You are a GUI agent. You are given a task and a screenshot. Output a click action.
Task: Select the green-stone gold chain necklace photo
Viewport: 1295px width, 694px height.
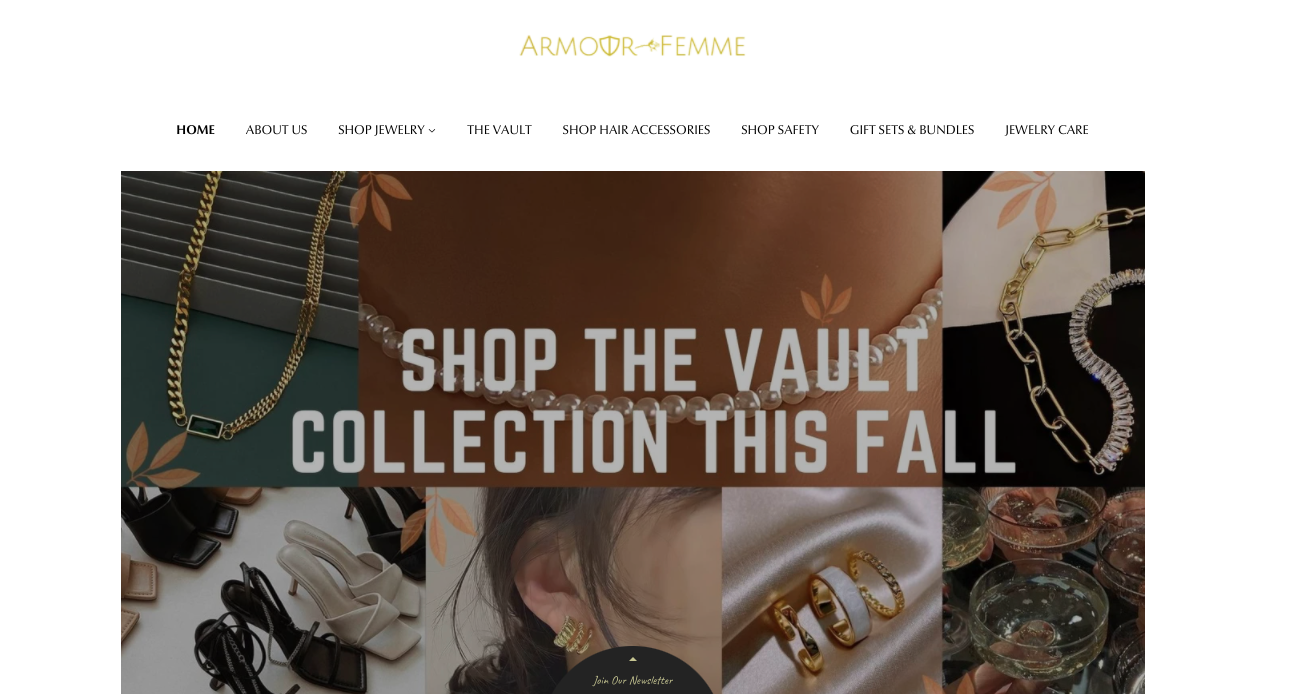(239, 329)
